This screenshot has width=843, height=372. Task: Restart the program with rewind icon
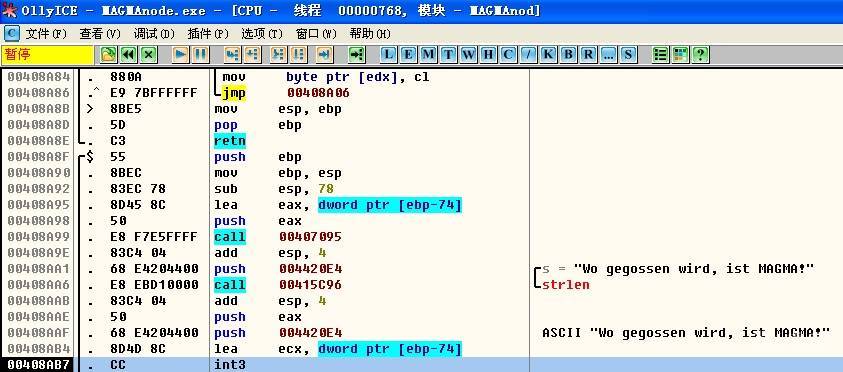(x=128, y=54)
